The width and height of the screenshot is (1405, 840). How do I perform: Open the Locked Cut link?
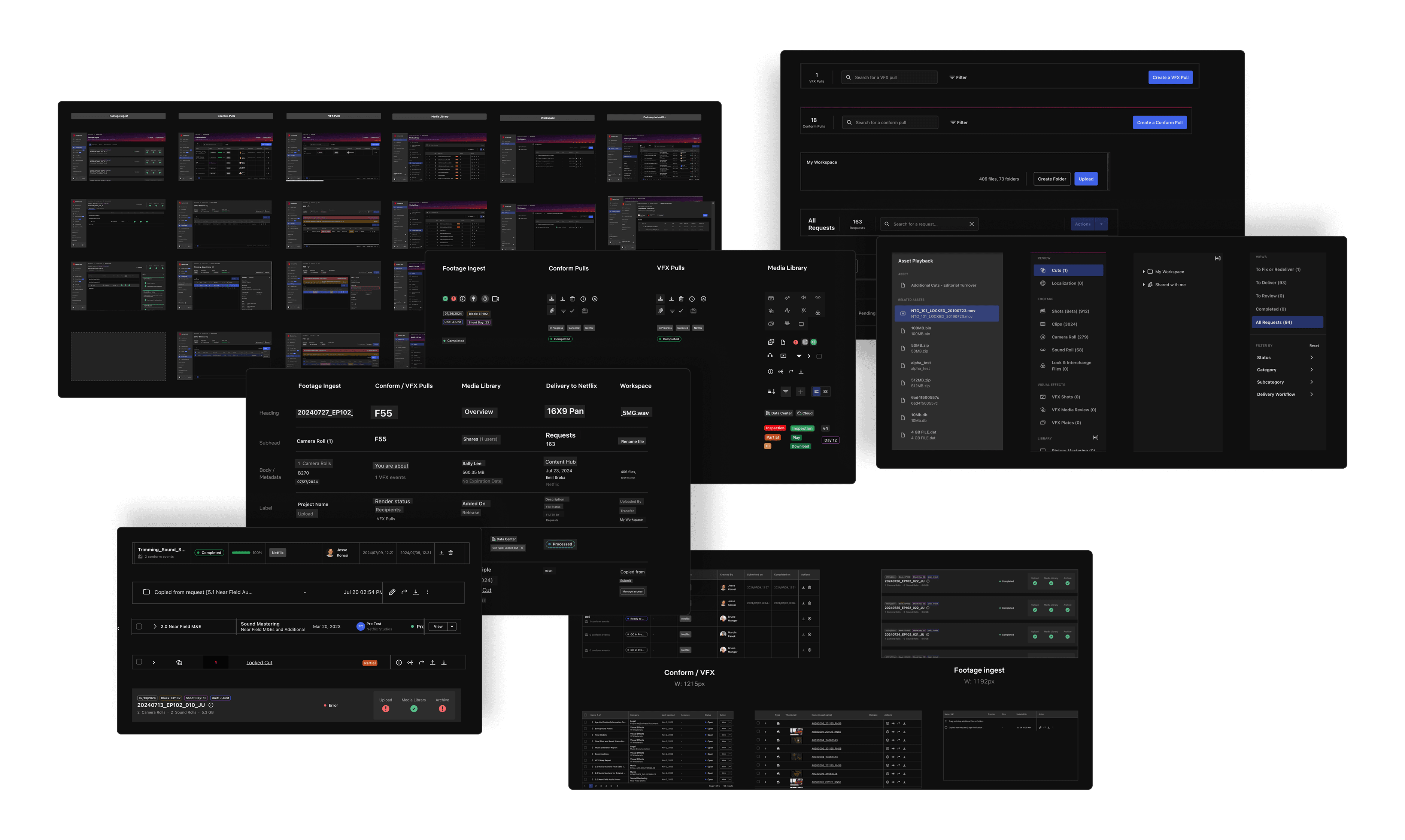259,663
